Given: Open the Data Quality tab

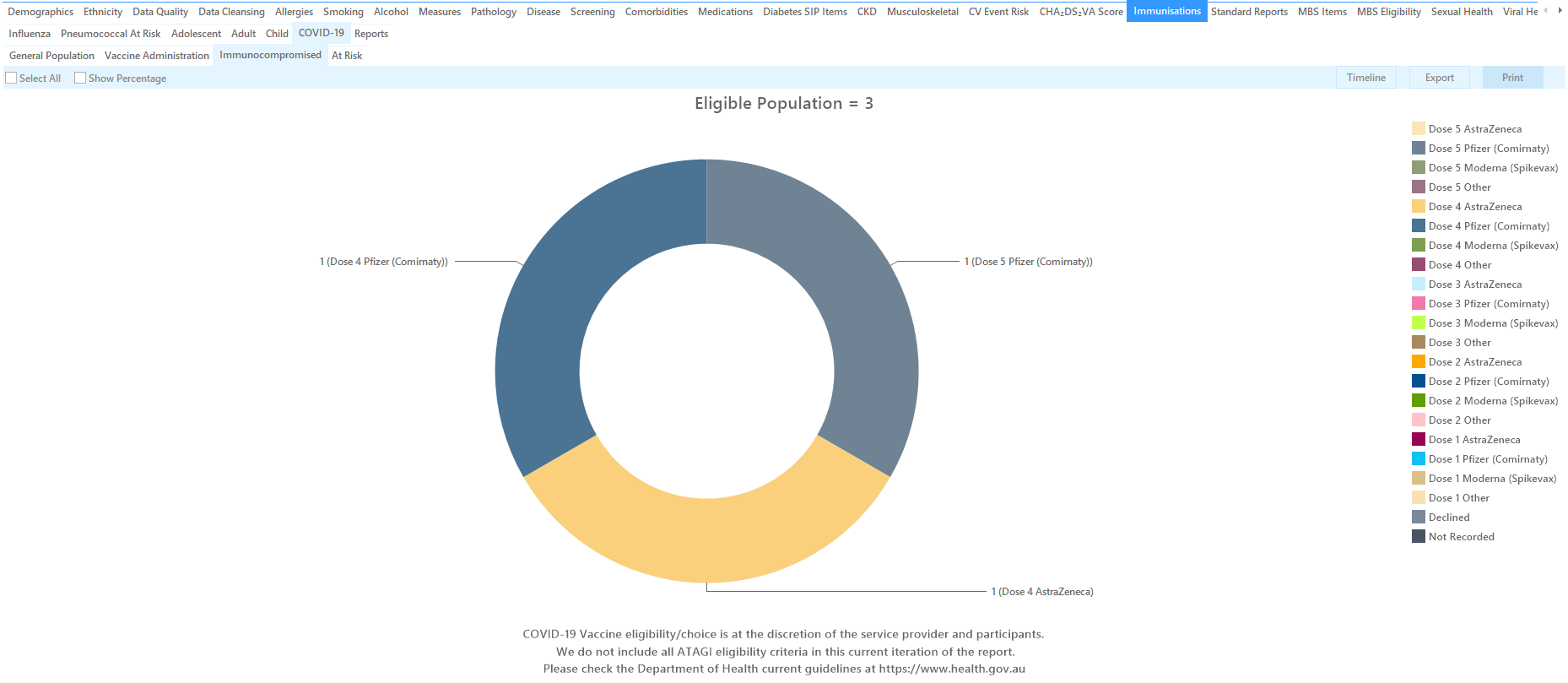Looking at the screenshot, I should [160, 12].
